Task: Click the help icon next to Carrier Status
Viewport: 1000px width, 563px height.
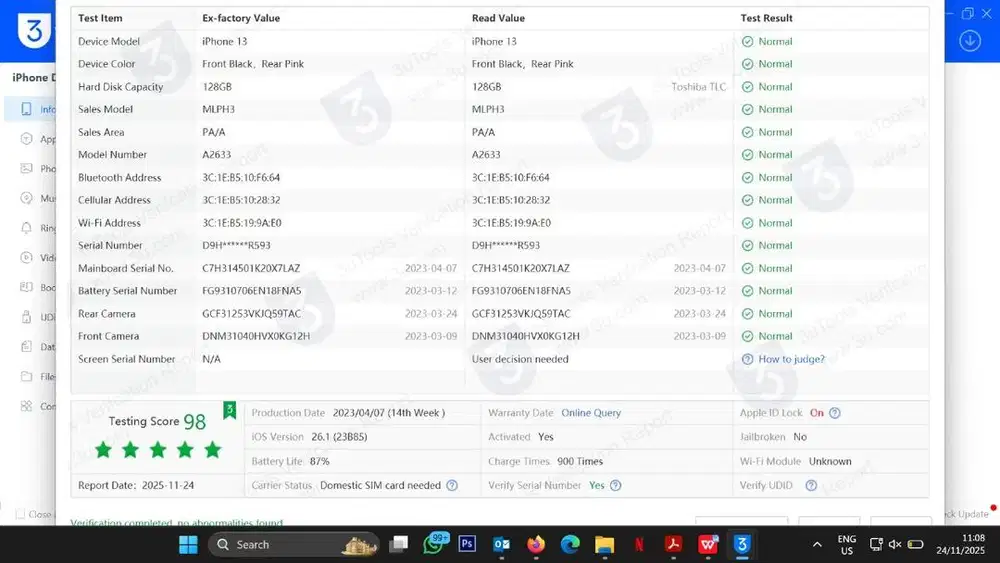Action: coord(452,486)
